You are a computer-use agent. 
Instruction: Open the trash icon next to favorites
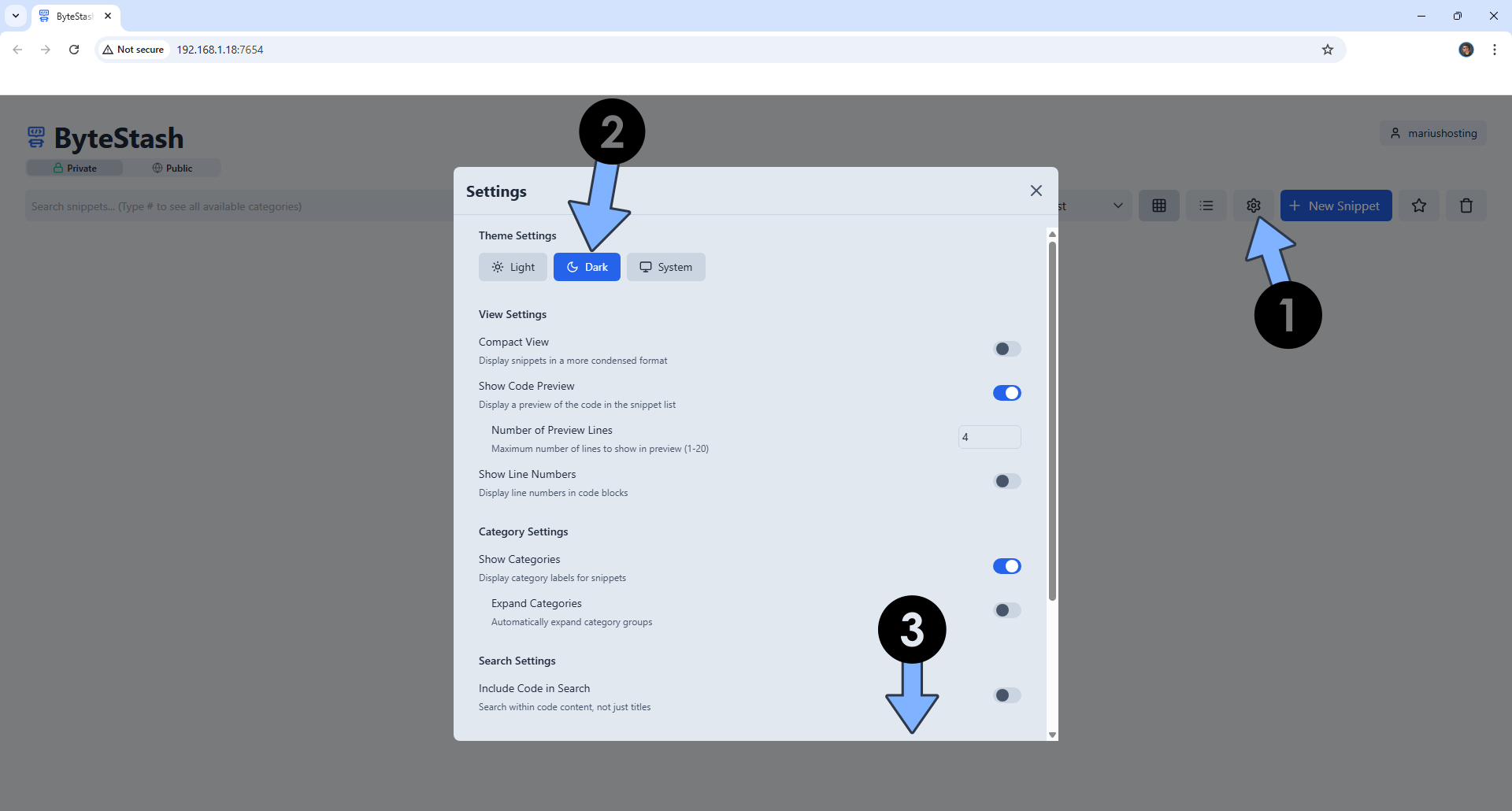coord(1466,205)
